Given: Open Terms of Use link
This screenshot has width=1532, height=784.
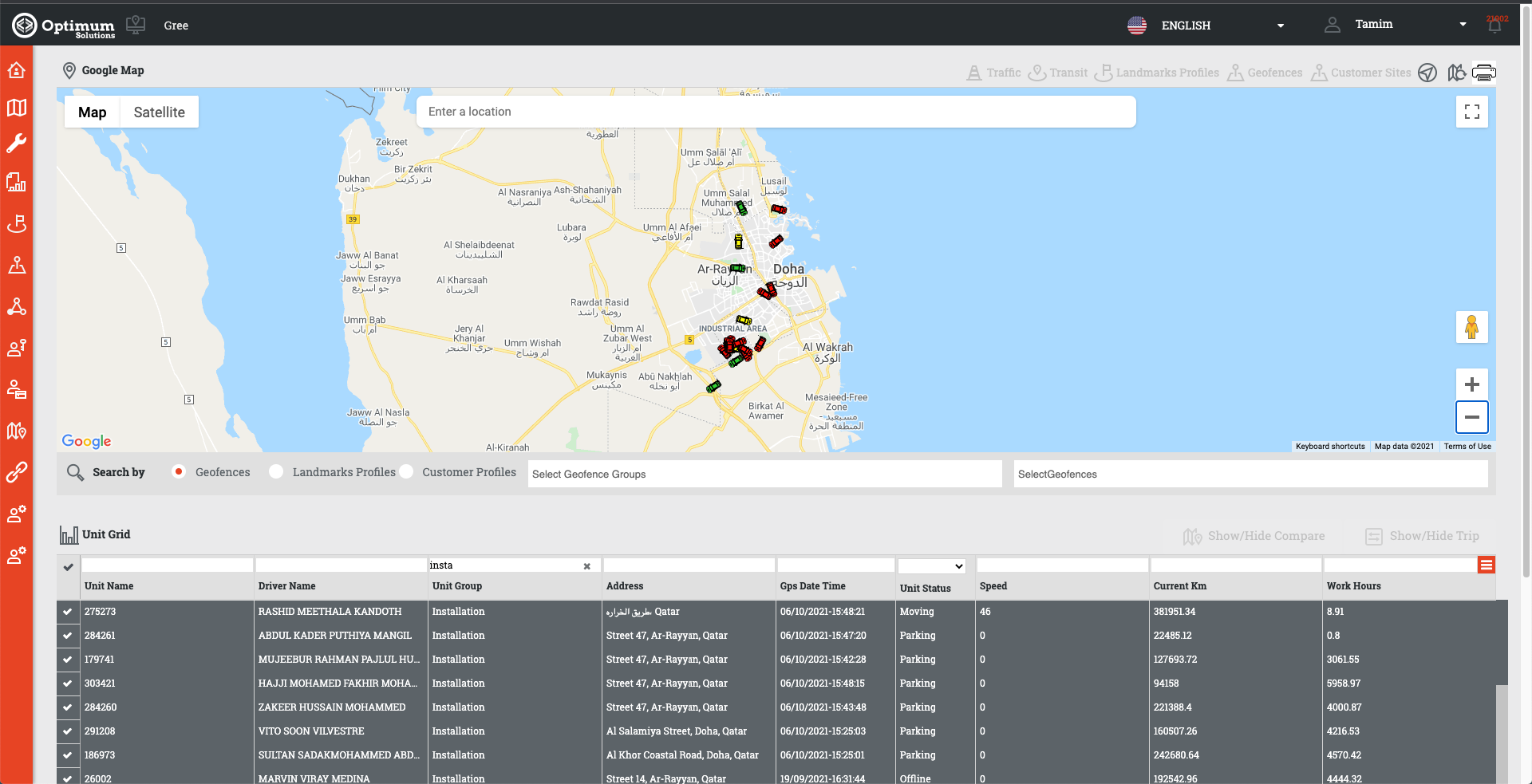Looking at the screenshot, I should pos(1467,447).
